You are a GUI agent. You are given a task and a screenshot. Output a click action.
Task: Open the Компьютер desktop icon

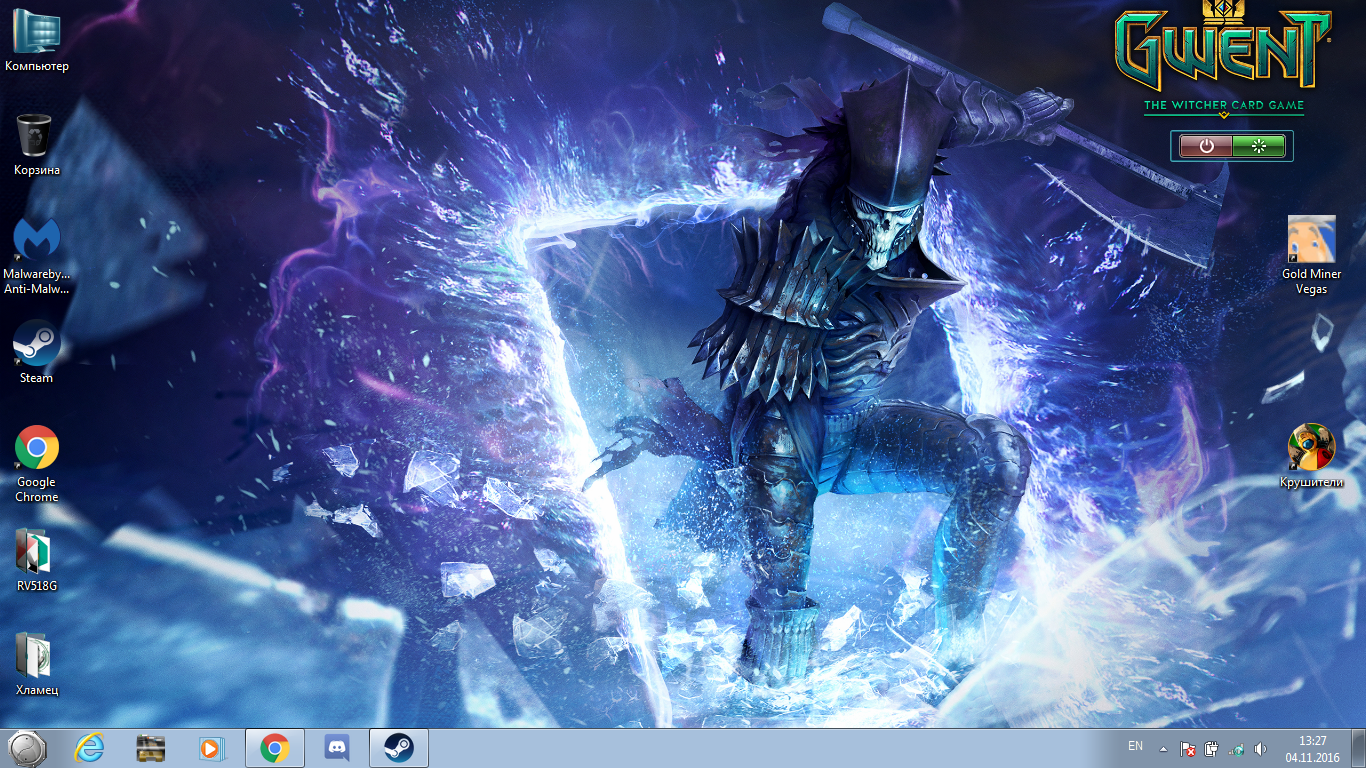click(x=36, y=40)
